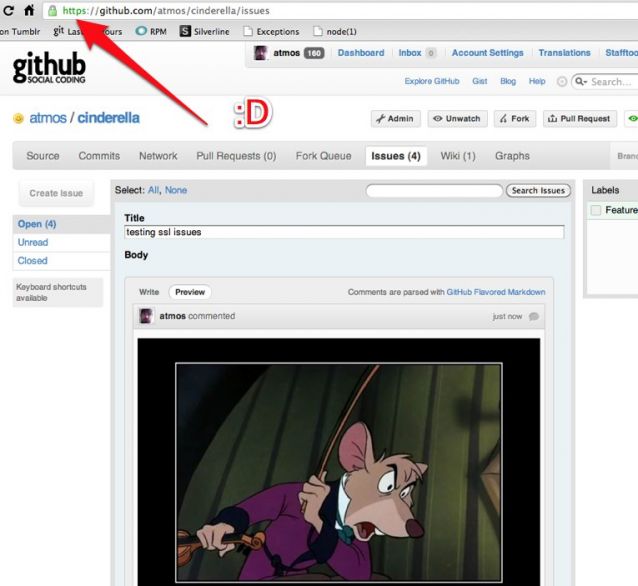The height and width of the screenshot is (586, 638).
Task: Click the green SSL padlock icon
Action: (x=52, y=10)
